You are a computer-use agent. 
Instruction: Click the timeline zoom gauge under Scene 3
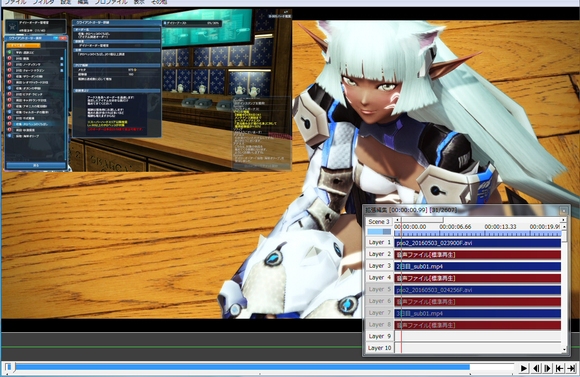pyautogui.click(x=379, y=232)
